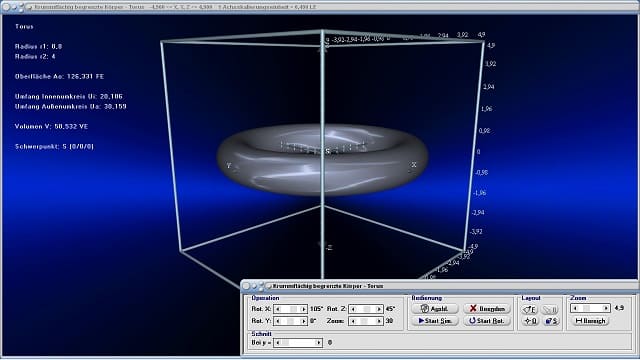Decrease Rot. Z with left arrow
Image resolution: width=640 pixels, height=360 pixels.
pos(353,309)
